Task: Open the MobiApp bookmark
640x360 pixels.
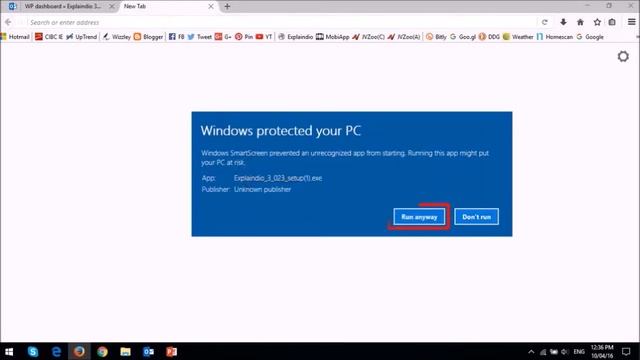Action: click(333, 37)
